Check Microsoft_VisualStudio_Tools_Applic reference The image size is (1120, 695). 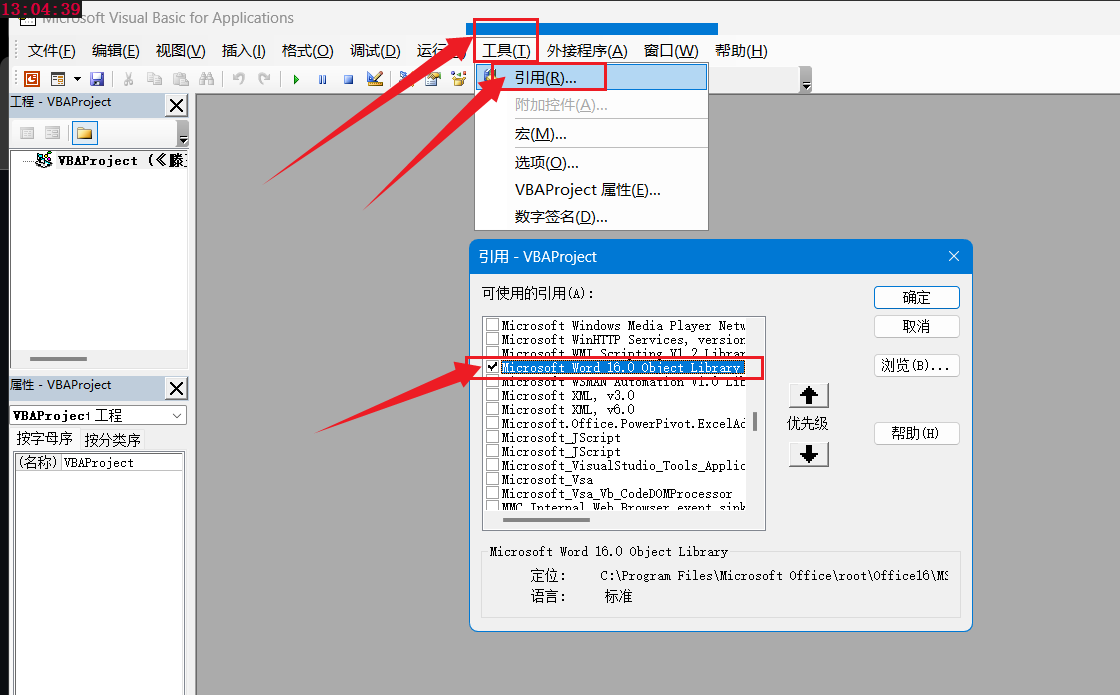coord(492,465)
